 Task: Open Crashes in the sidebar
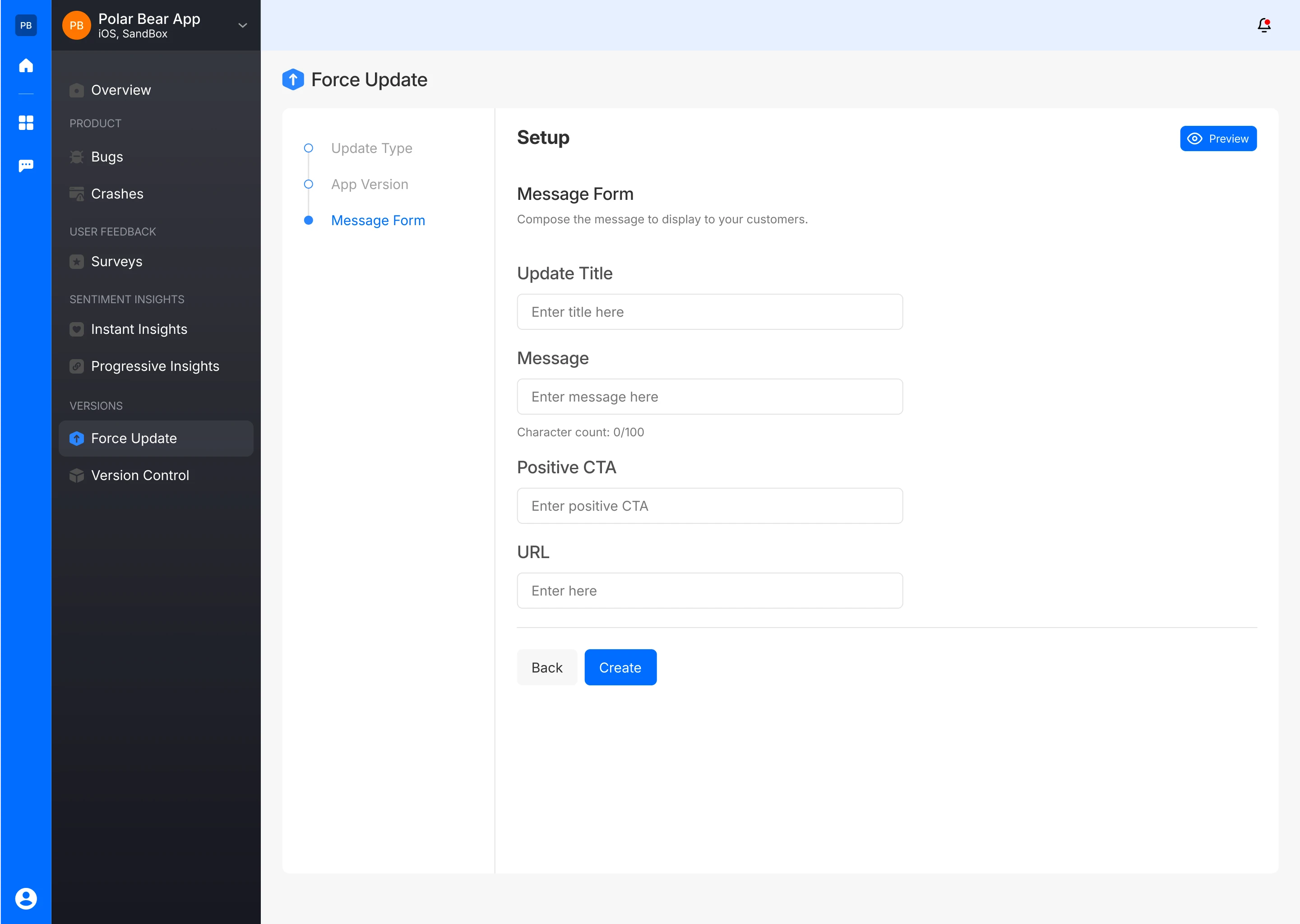tap(117, 194)
